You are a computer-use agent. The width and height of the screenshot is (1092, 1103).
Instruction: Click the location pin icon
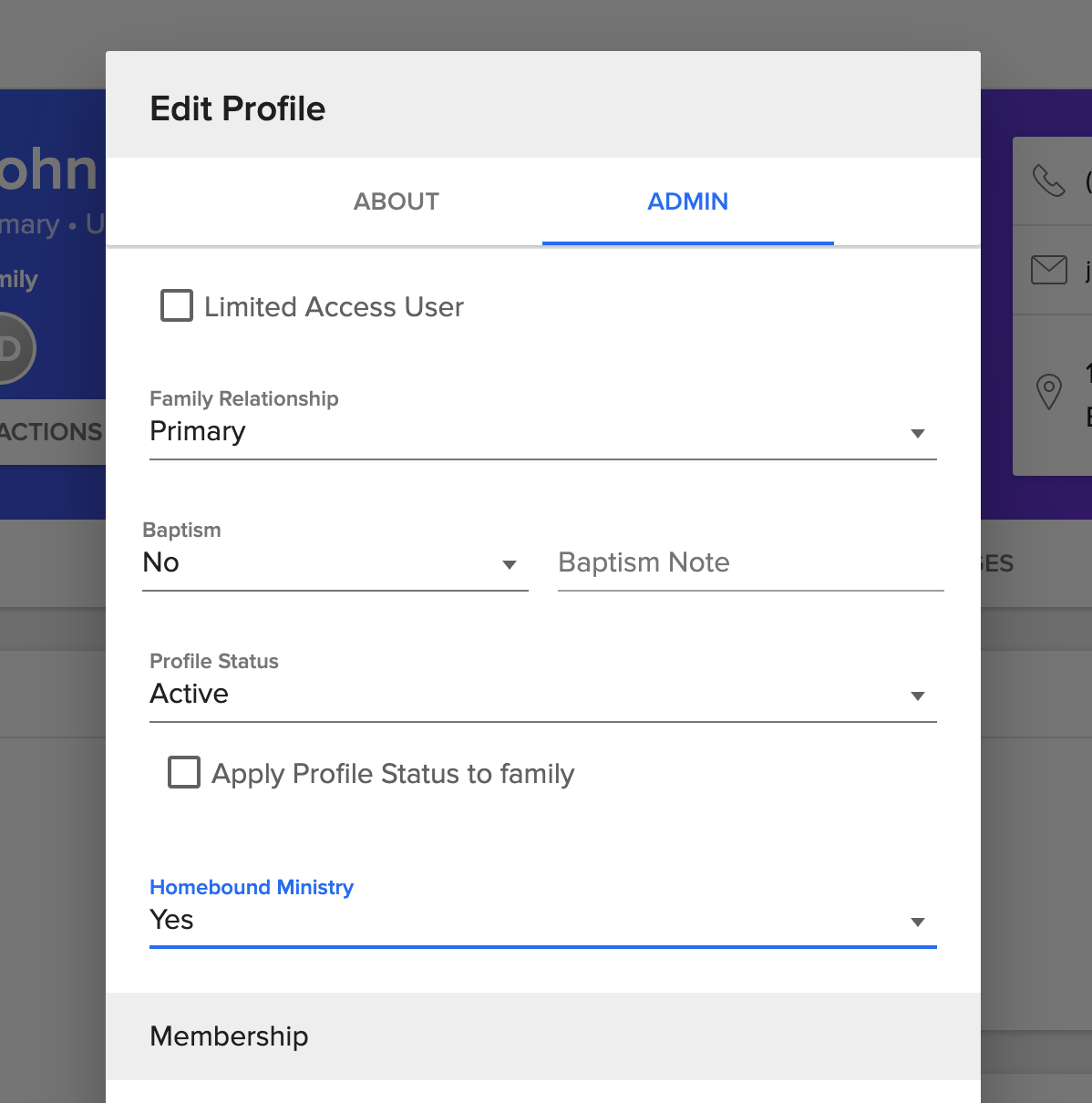point(1049,392)
